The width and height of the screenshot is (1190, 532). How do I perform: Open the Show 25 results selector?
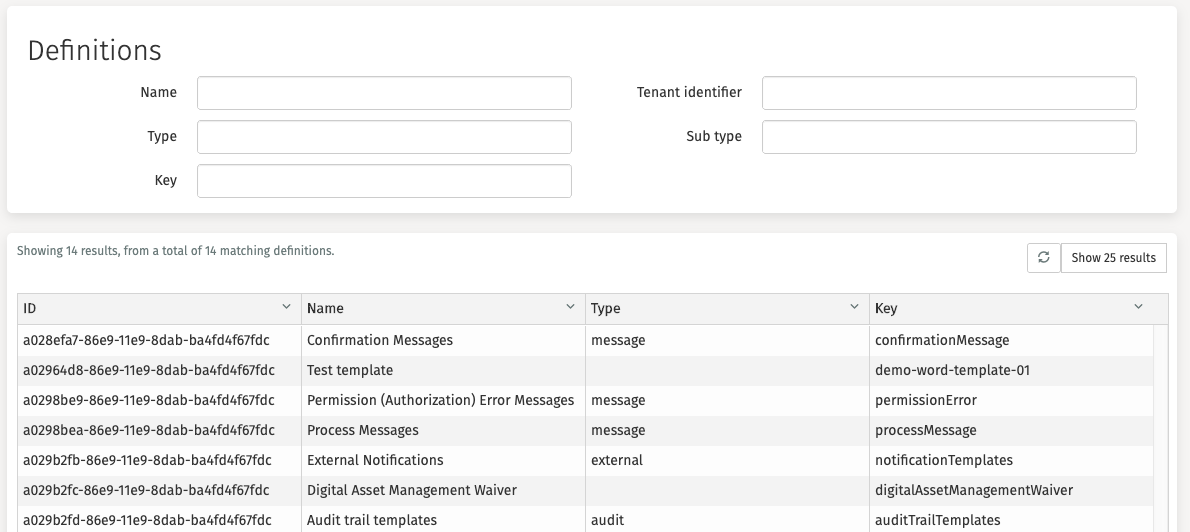click(1113, 258)
